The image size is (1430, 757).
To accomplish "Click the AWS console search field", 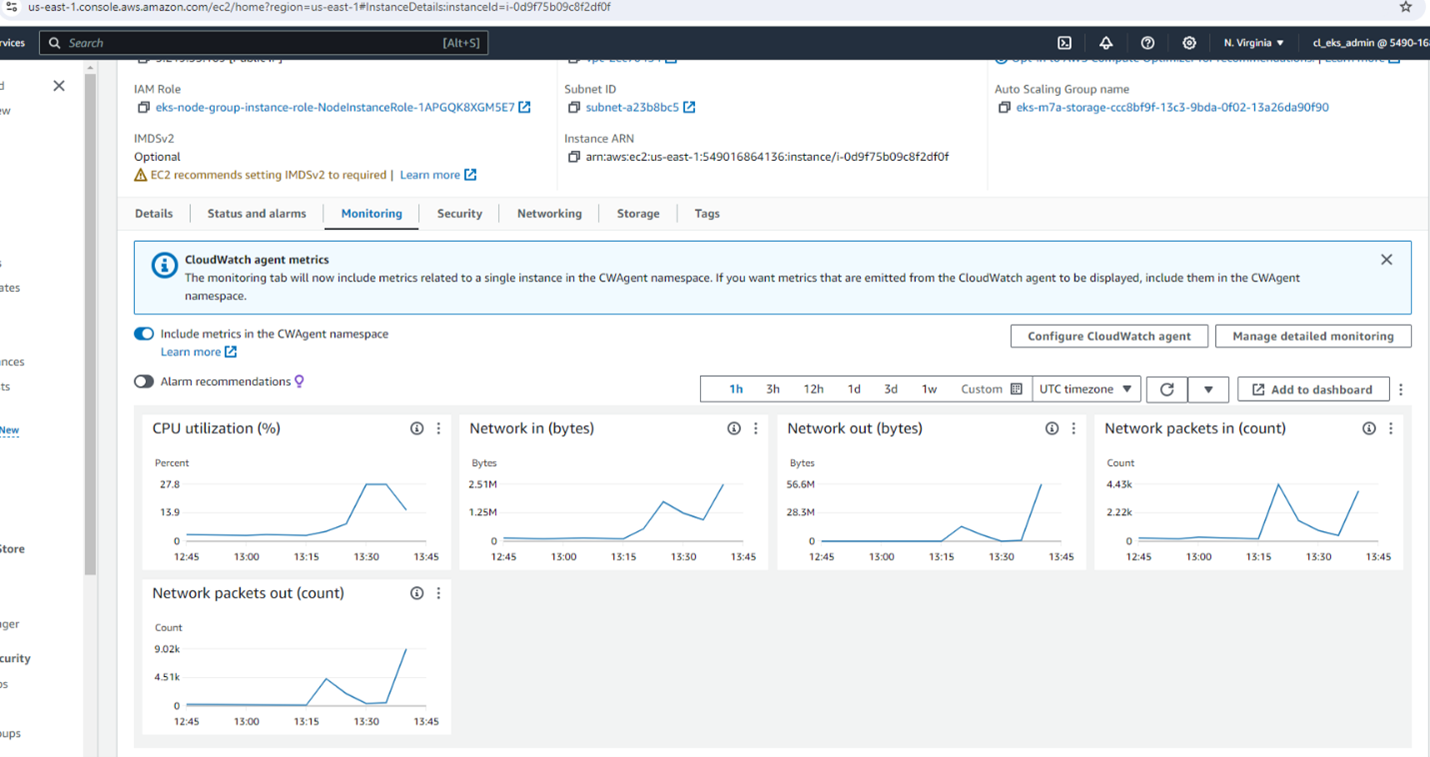I will 265,43.
